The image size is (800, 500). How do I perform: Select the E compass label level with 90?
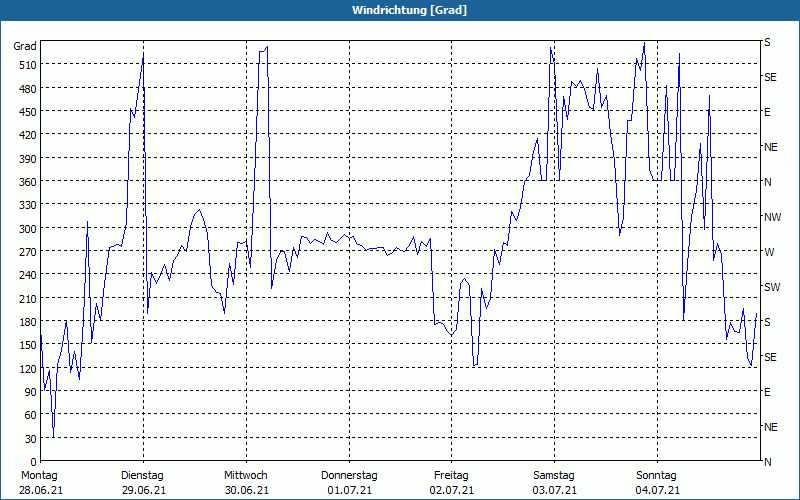pyautogui.click(x=767, y=392)
